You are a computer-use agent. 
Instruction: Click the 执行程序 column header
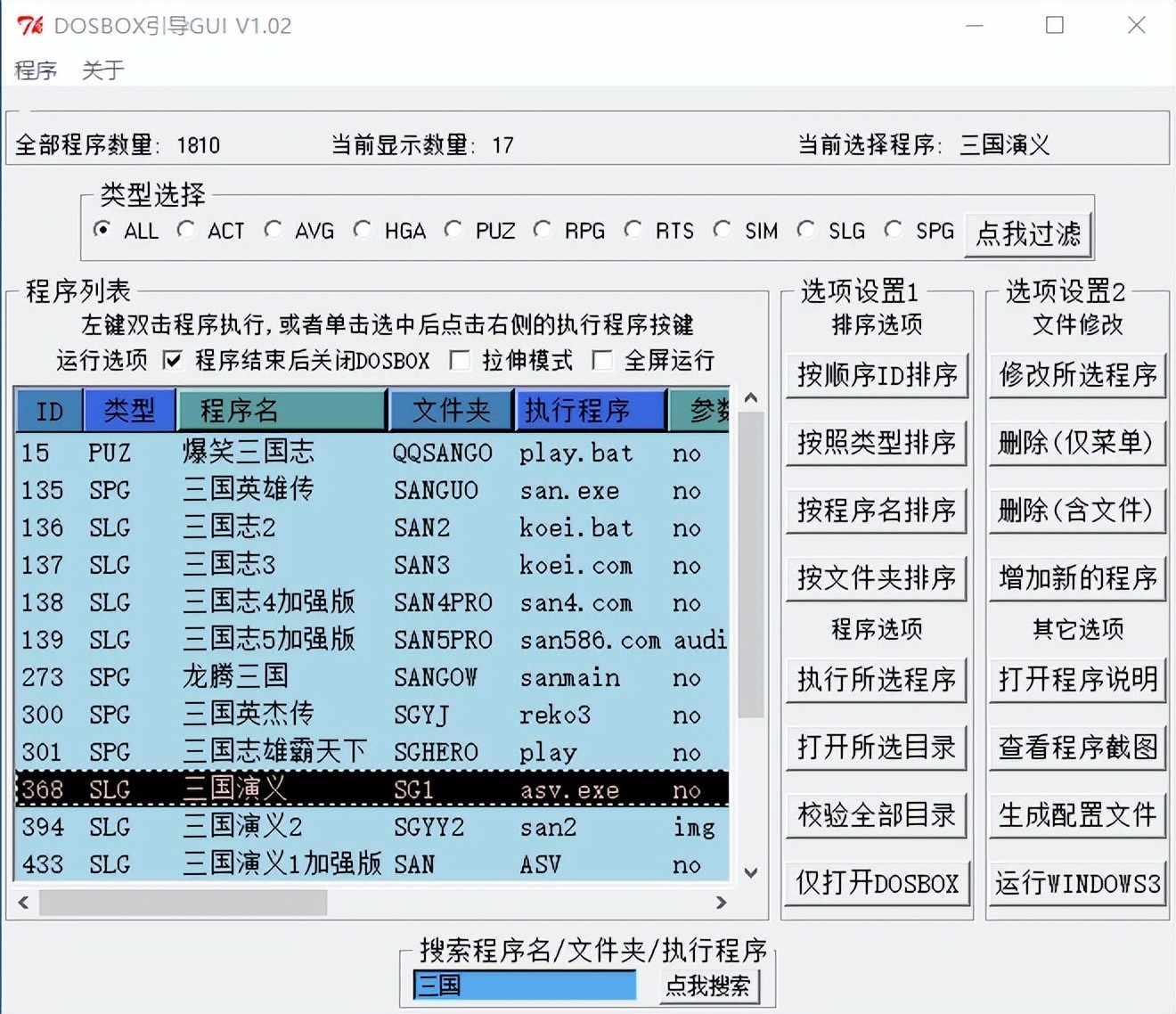tap(591, 411)
